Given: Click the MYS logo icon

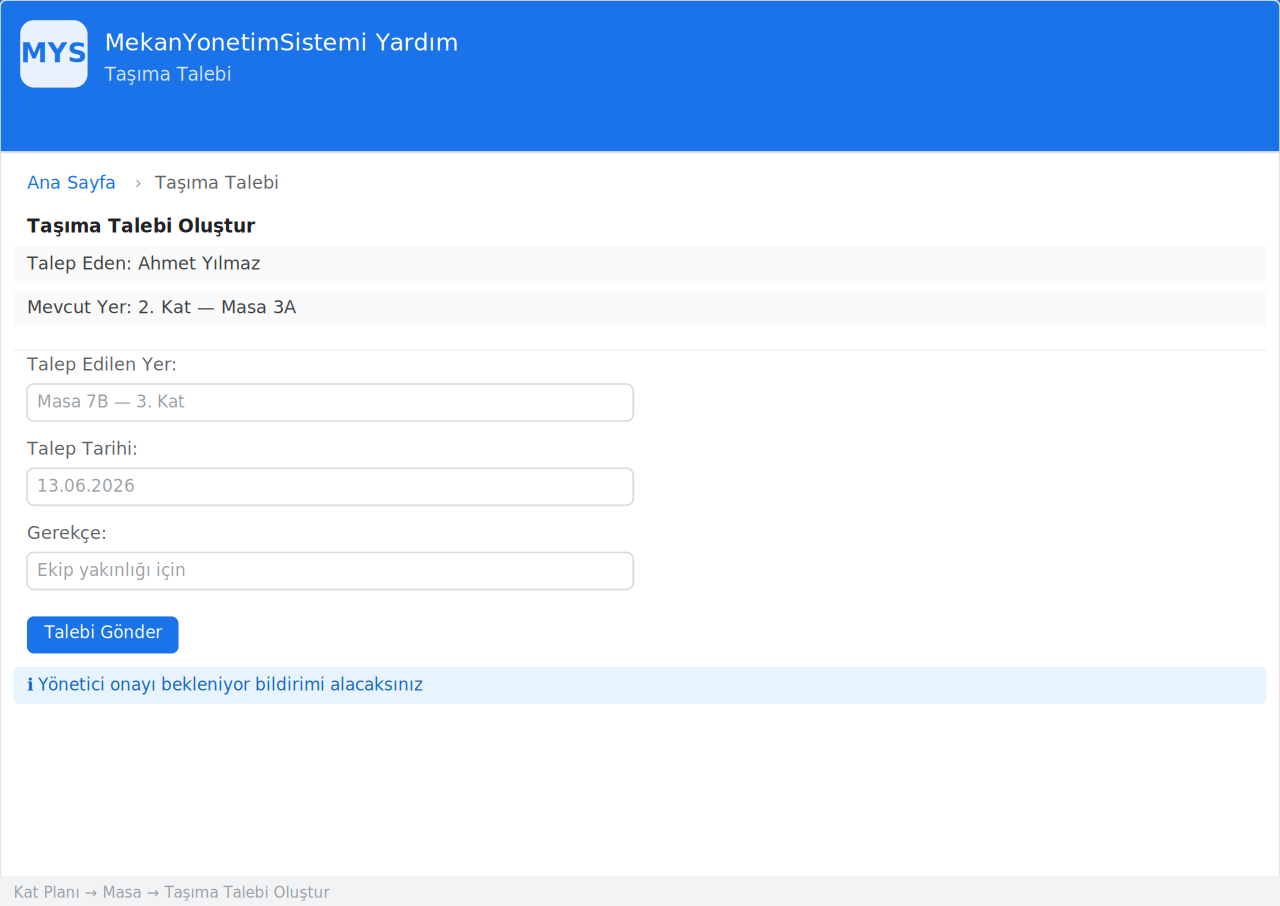Looking at the screenshot, I should point(54,54).
